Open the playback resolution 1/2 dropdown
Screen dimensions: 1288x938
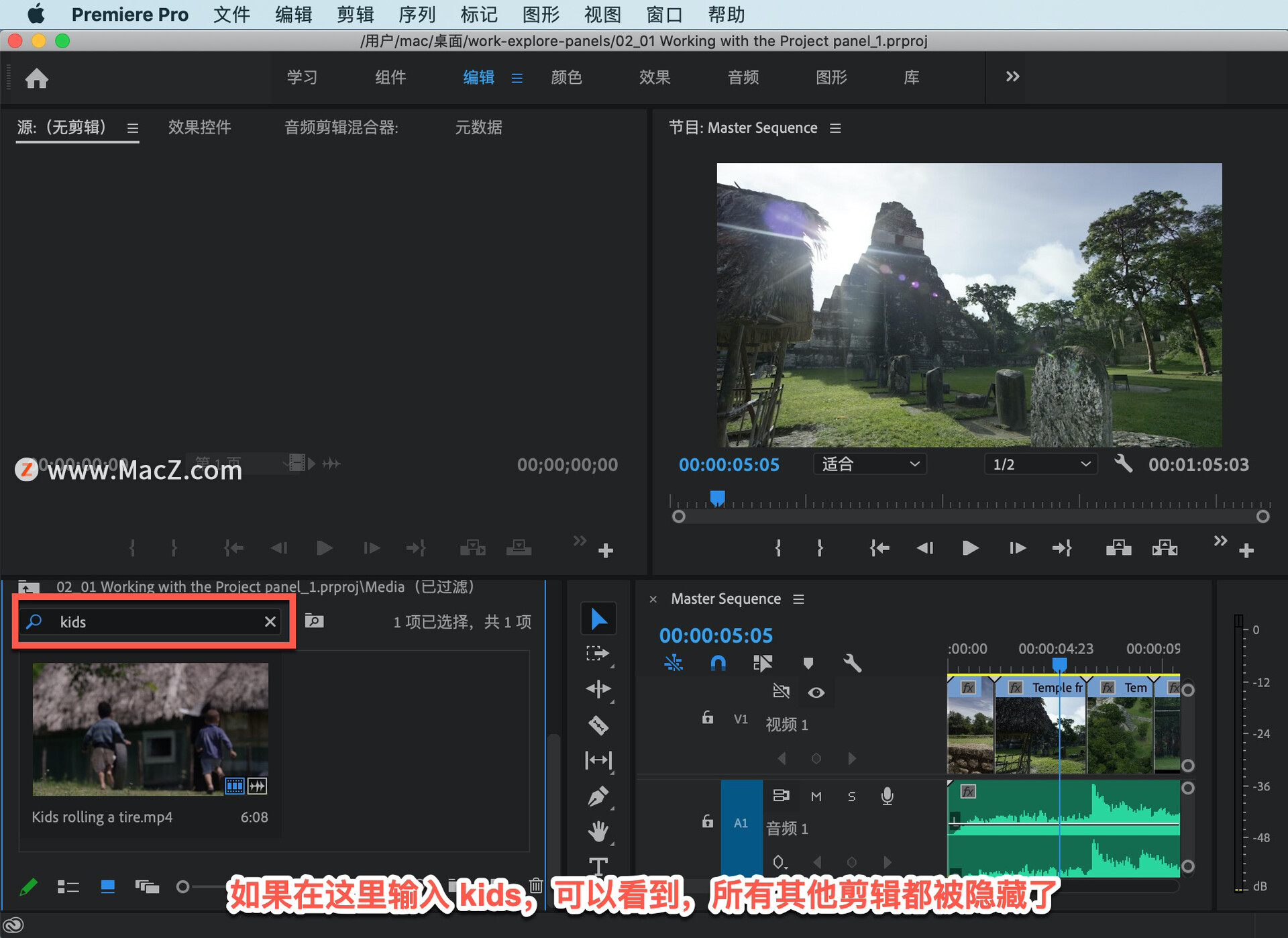[1040, 464]
